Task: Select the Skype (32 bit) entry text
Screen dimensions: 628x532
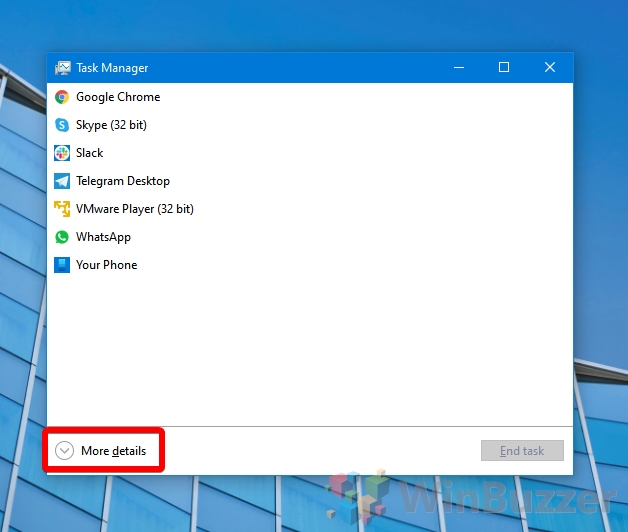Action: point(111,125)
